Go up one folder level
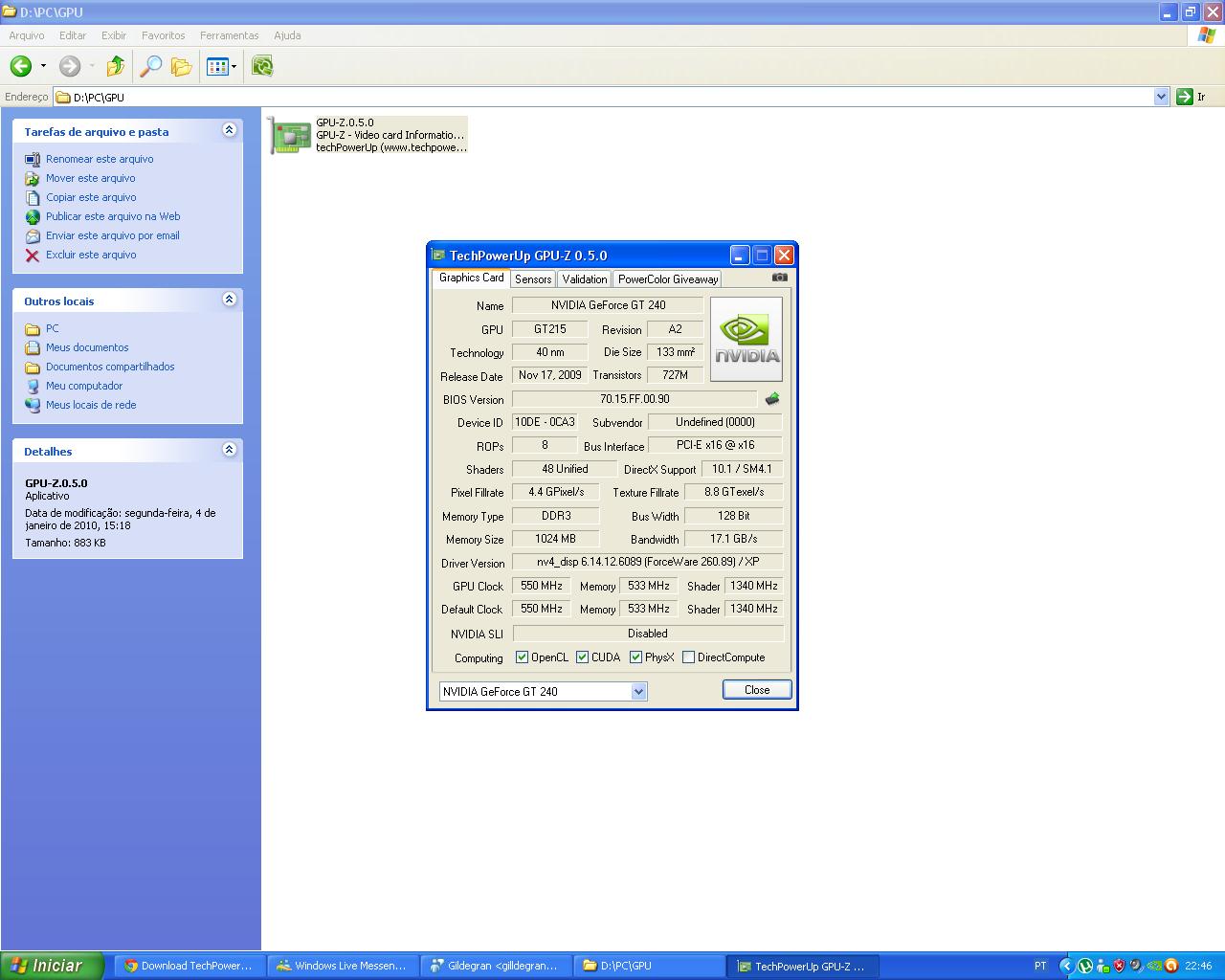Image resolution: width=1225 pixels, height=980 pixels. point(115,66)
